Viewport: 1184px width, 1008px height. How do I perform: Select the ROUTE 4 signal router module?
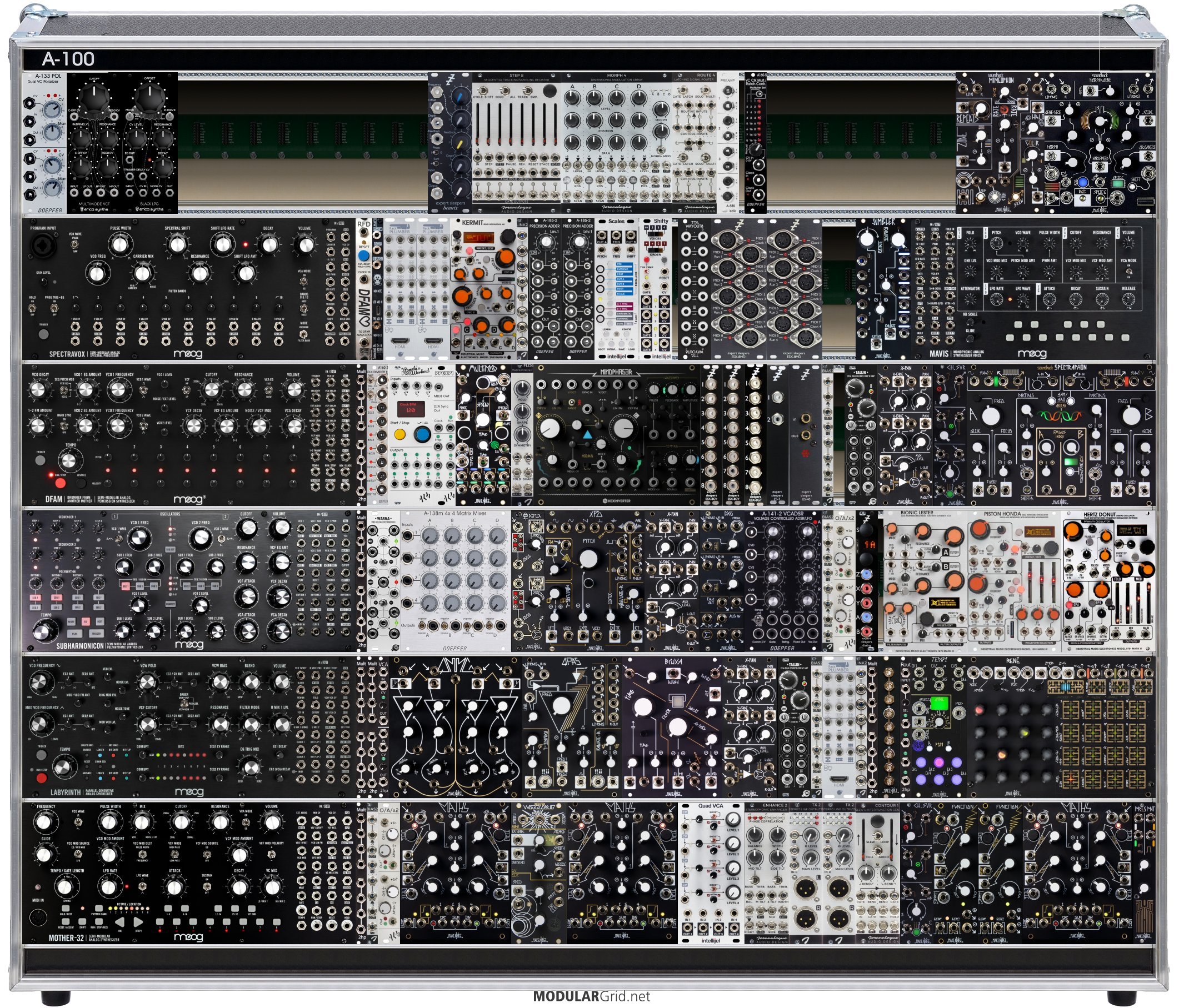(x=695, y=143)
